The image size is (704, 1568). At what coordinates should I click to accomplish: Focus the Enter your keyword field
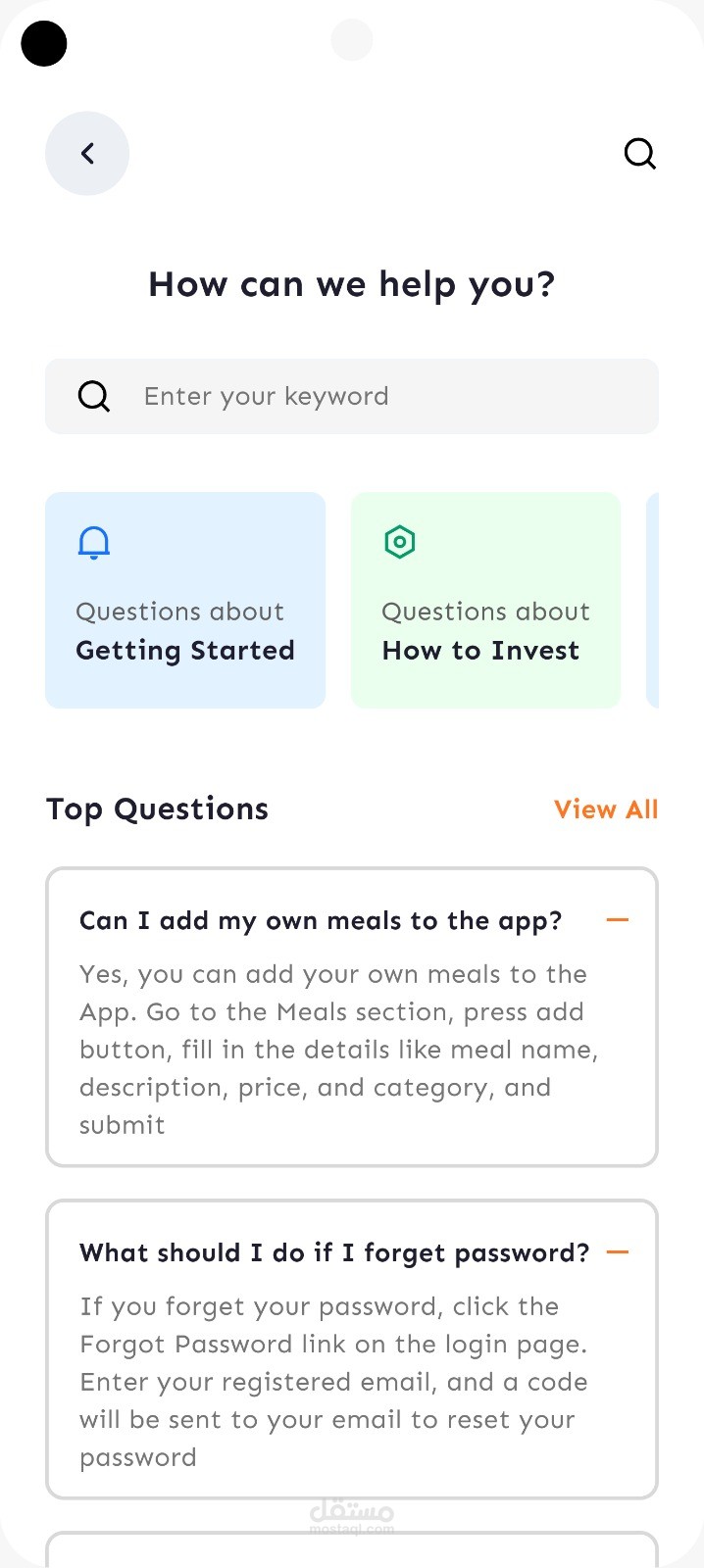coord(373,397)
